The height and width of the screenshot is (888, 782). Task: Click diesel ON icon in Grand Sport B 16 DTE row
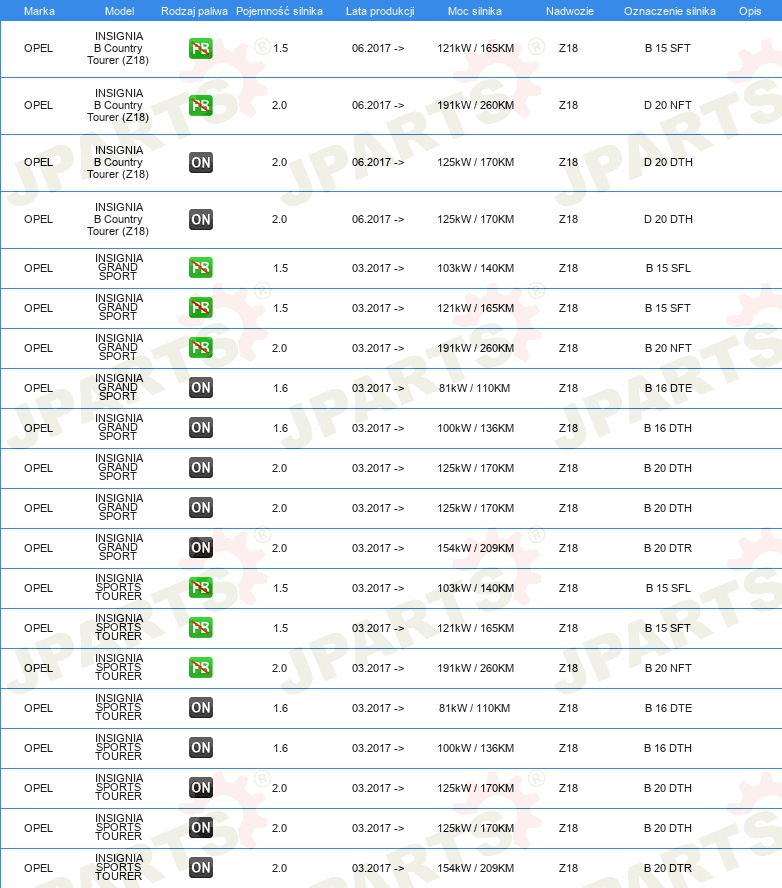click(200, 388)
